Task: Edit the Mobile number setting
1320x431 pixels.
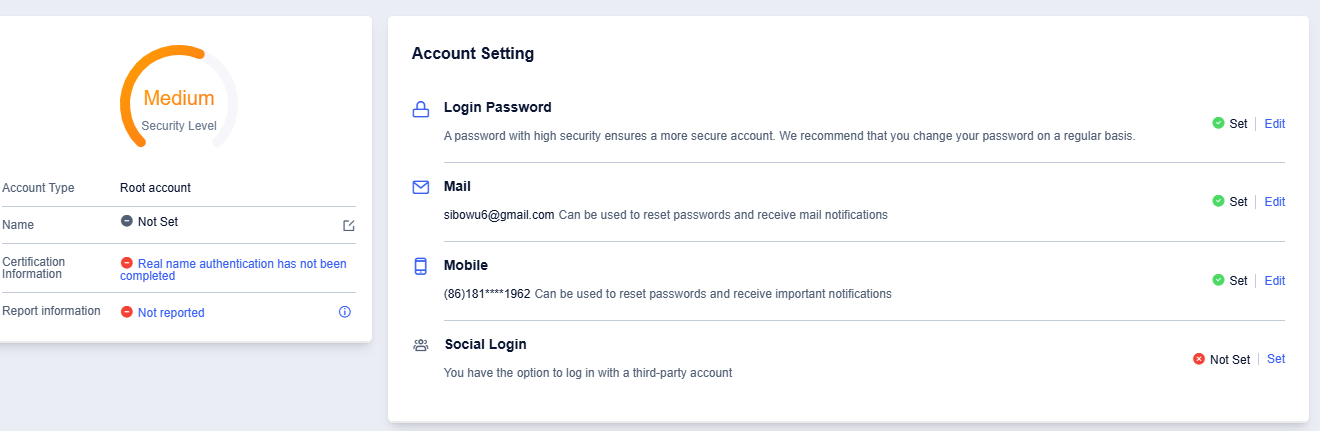Action: (x=1275, y=281)
